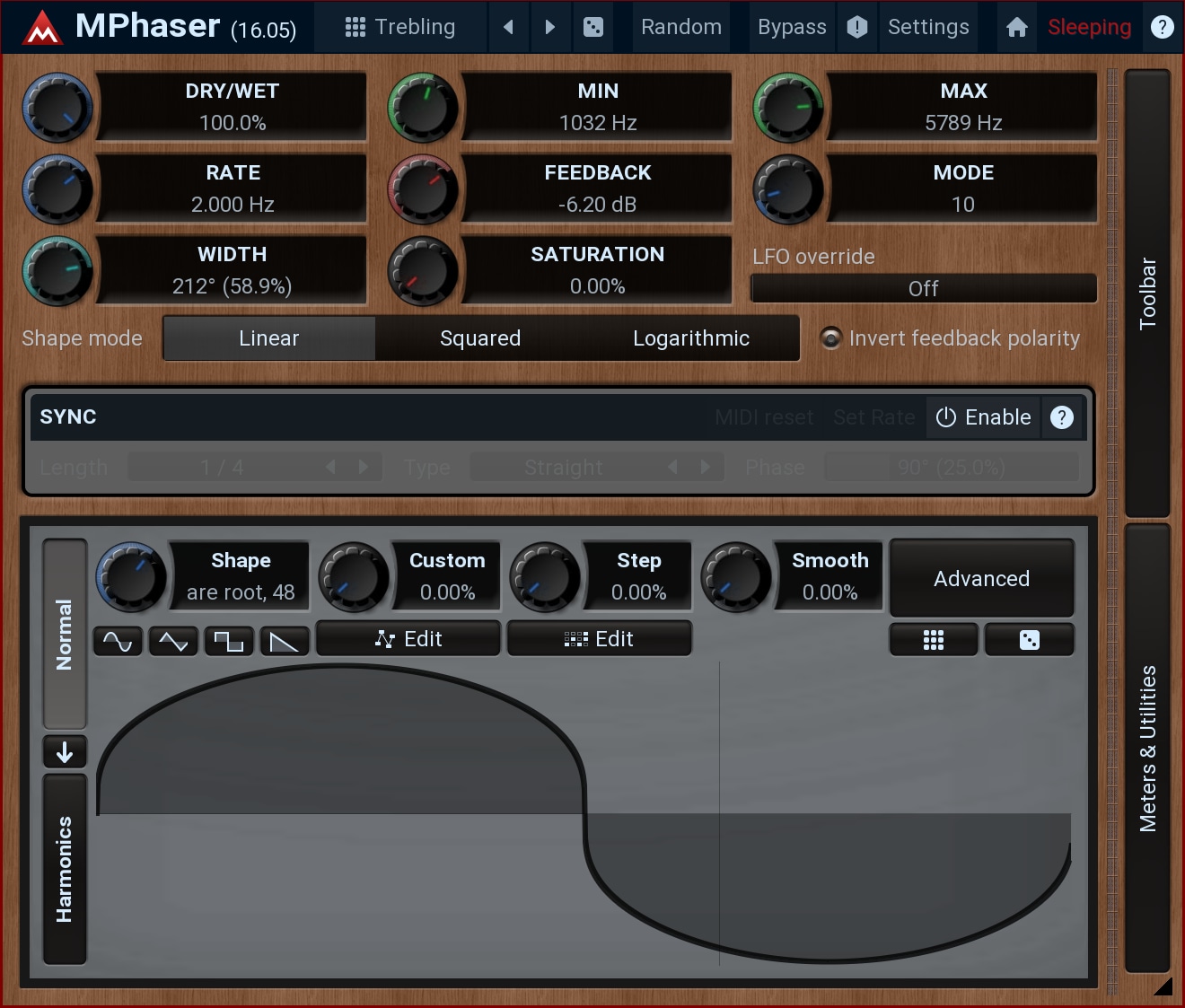Click Edit for the custom shape

[x=408, y=639]
